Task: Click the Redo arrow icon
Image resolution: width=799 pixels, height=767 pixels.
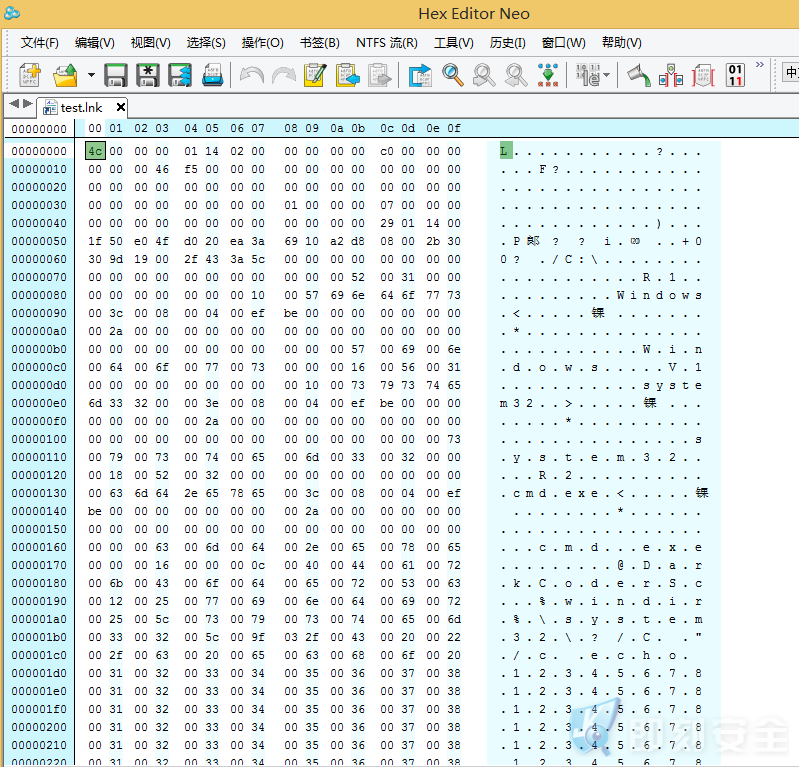Action: (284, 75)
